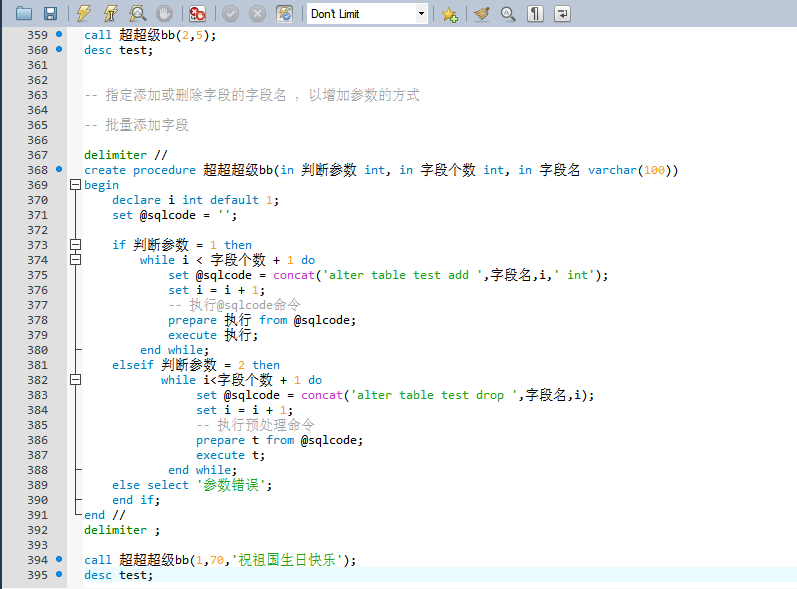
Task: Click '参数错误' string on line 389
Action: coord(231,485)
